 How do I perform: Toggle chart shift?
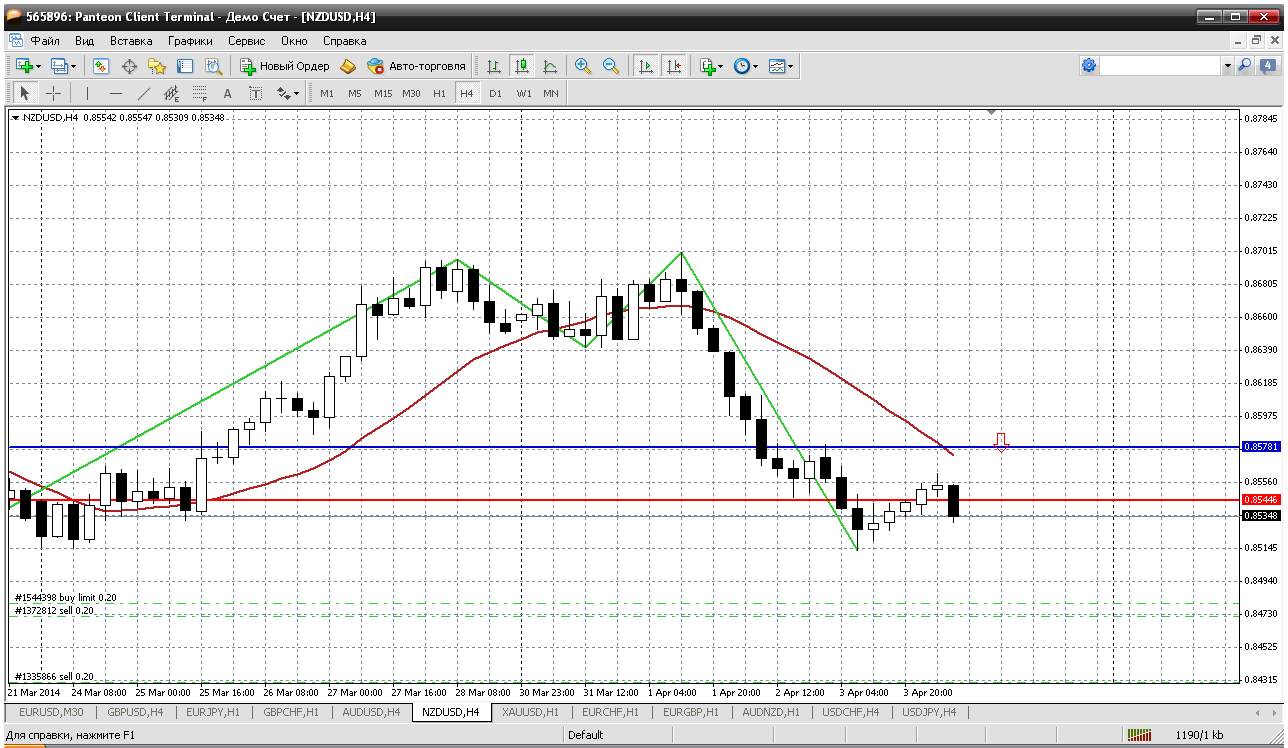(x=674, y=66)
